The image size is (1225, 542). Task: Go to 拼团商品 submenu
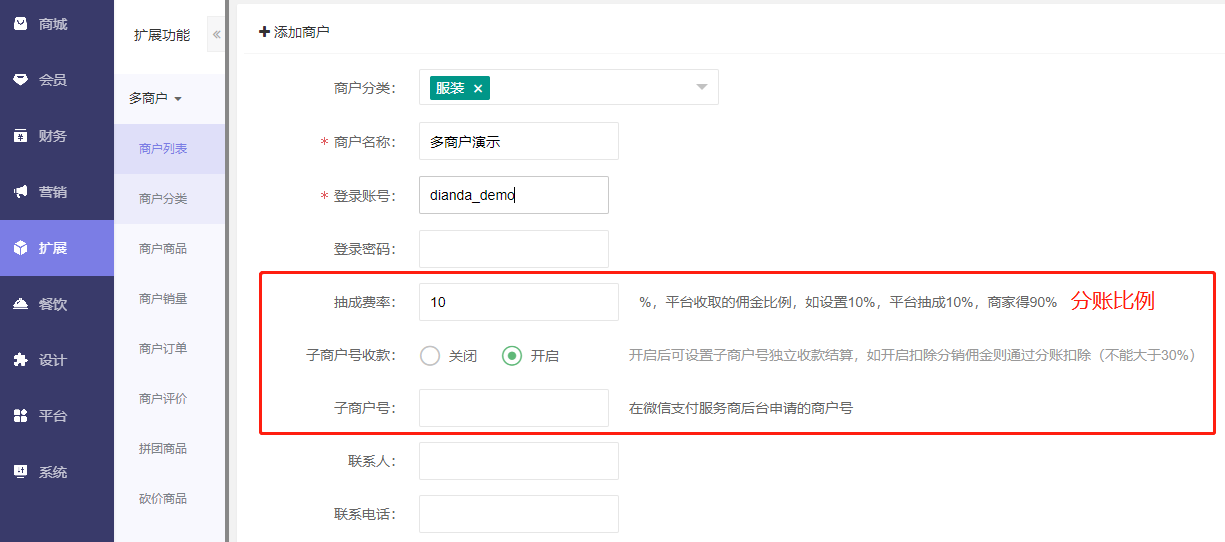(x=169, y=449)
